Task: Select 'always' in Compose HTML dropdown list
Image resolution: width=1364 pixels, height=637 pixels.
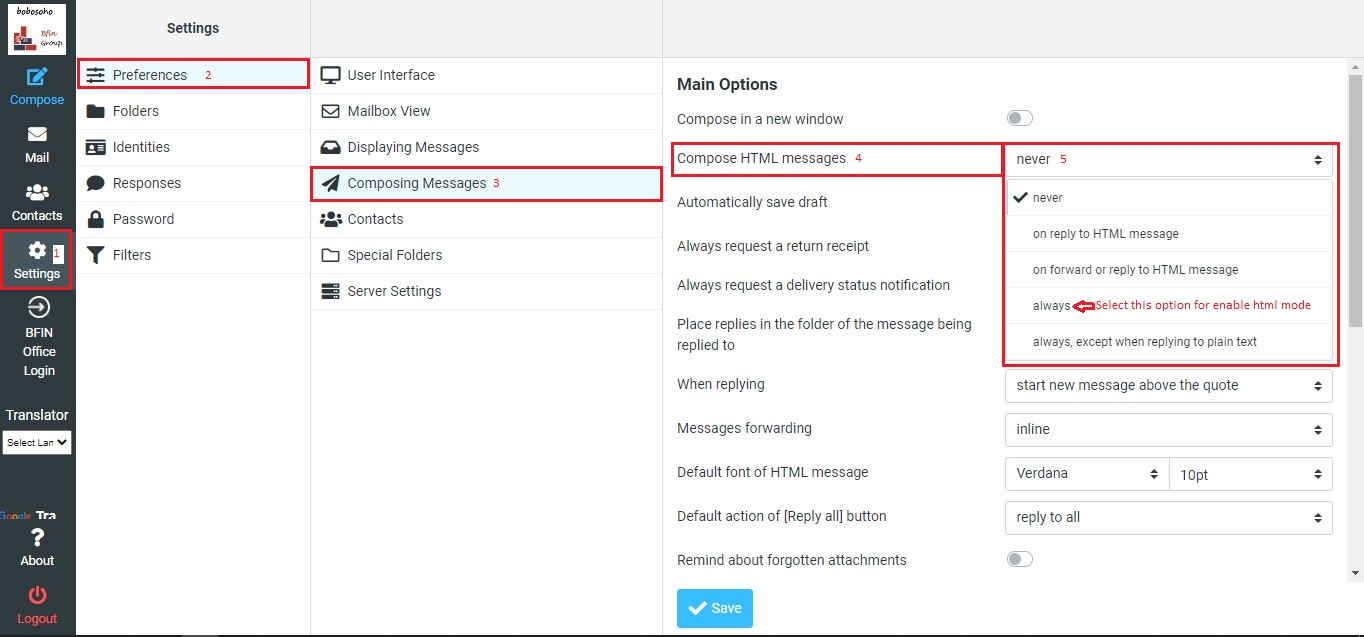Action: coord(1051,306)
